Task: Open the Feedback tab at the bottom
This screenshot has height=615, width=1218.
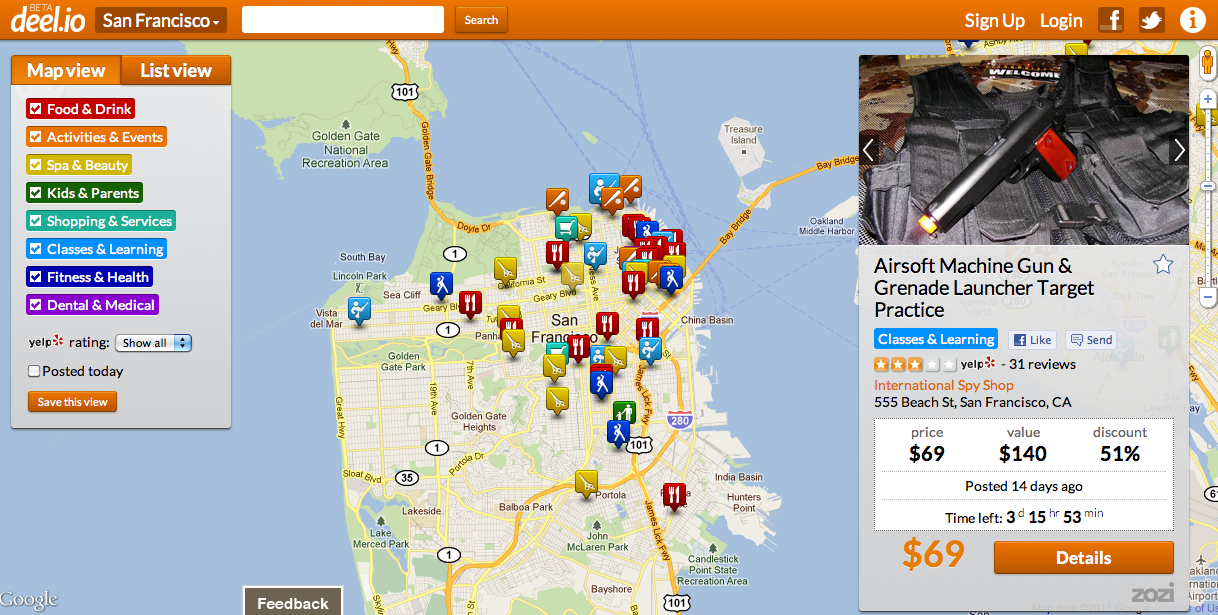Action: point(293,602)
